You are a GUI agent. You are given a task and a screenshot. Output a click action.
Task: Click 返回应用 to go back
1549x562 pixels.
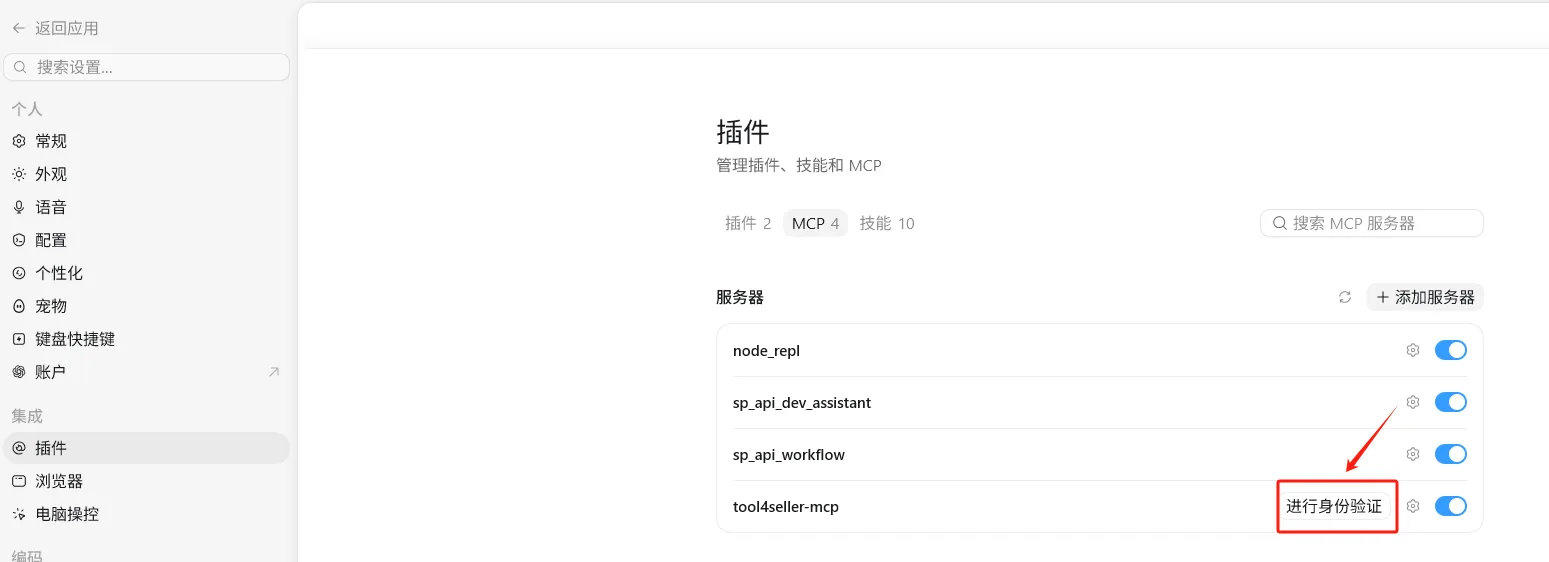(55, 28)
